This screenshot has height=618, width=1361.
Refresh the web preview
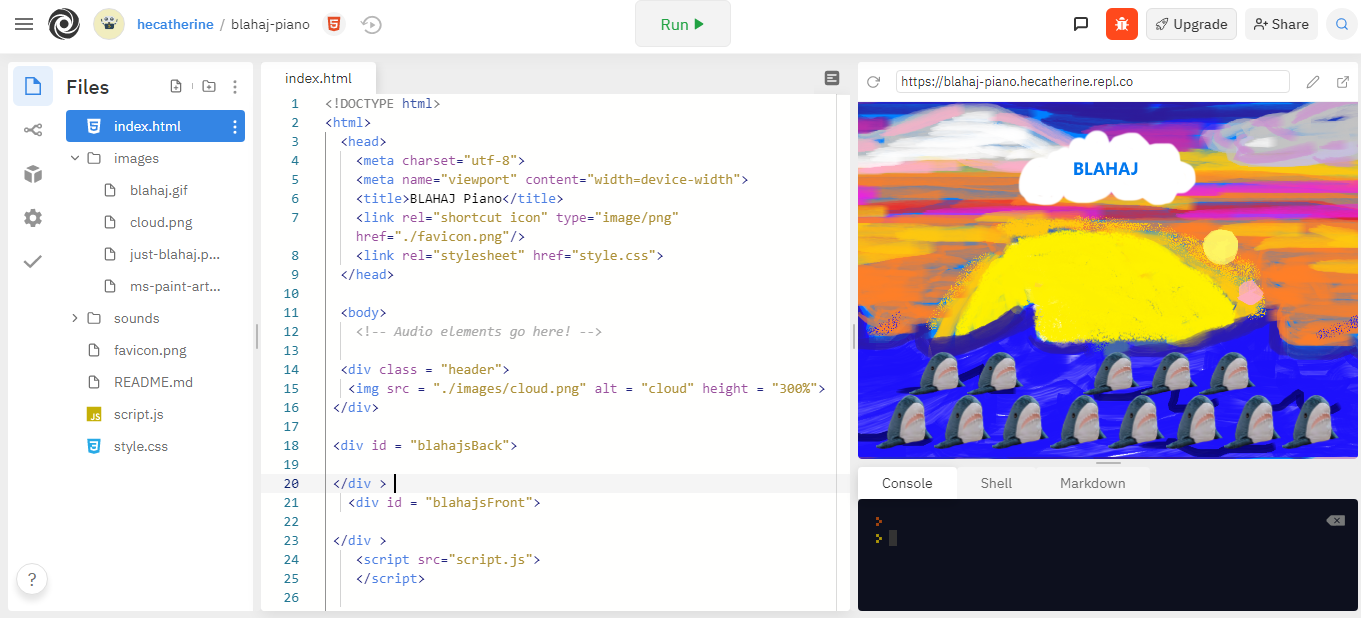[x=873, y=82]
